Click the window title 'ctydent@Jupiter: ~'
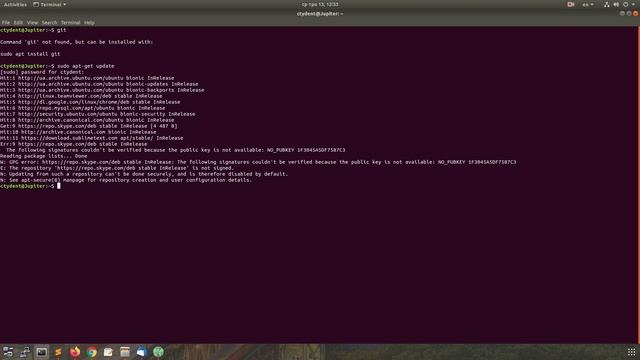This screenshot has width=640, height=360. (320, 13)
